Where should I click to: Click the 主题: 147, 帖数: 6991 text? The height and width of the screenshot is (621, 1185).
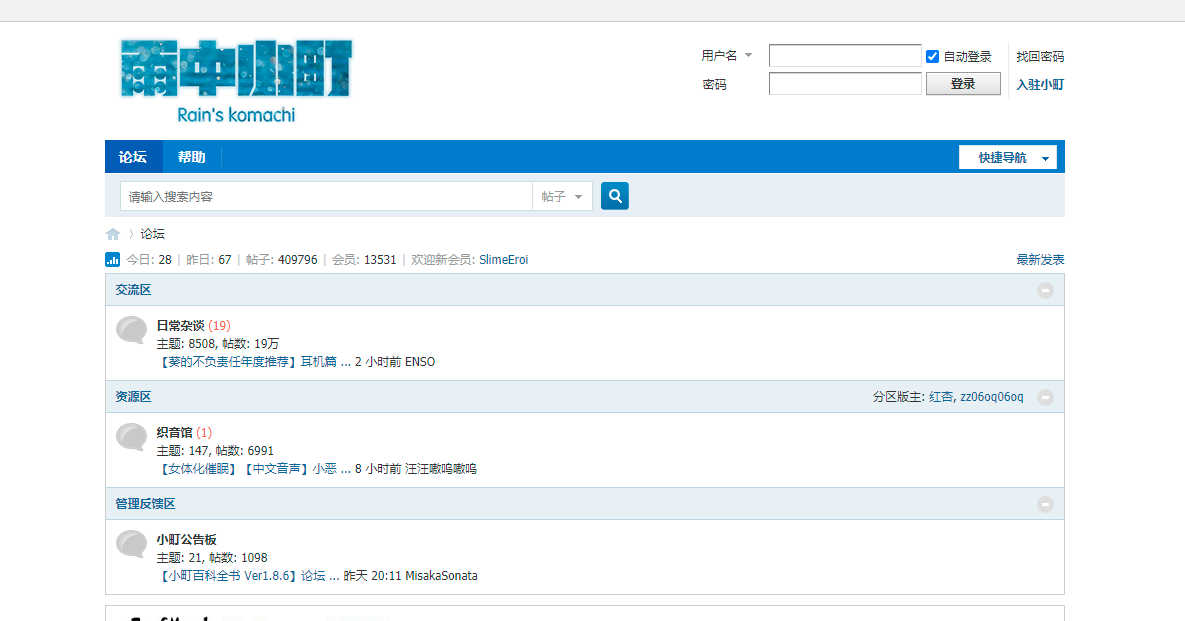pos(215,451)
